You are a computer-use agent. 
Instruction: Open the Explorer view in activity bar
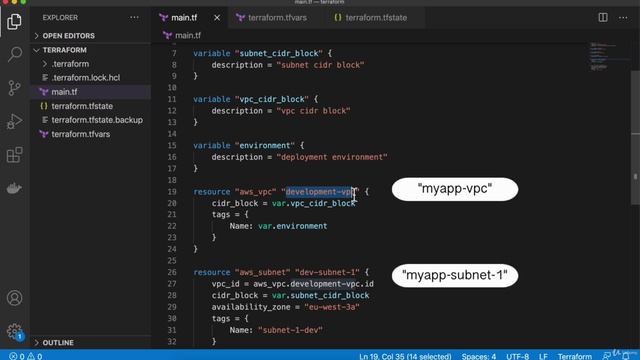pos(14,21)
